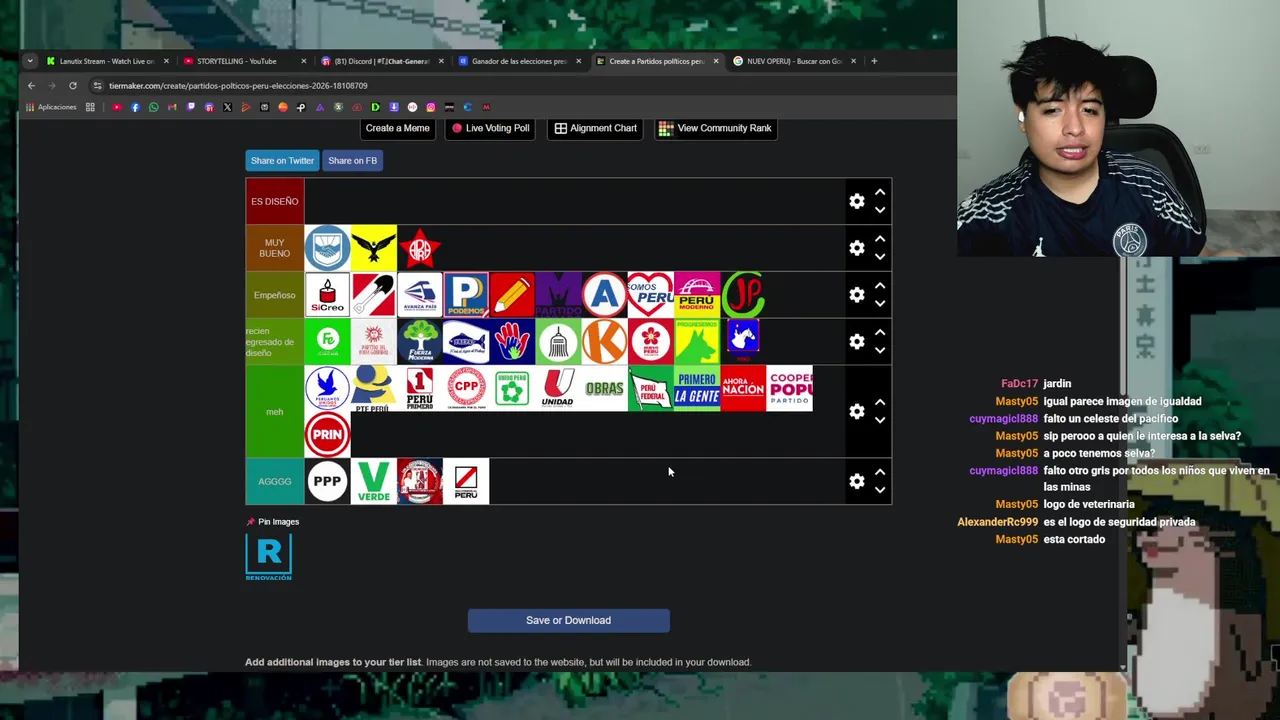The width and height of the screenshot is (1280, 720).
Task: Move Empeñoso row up
Action: pos(880,286)
